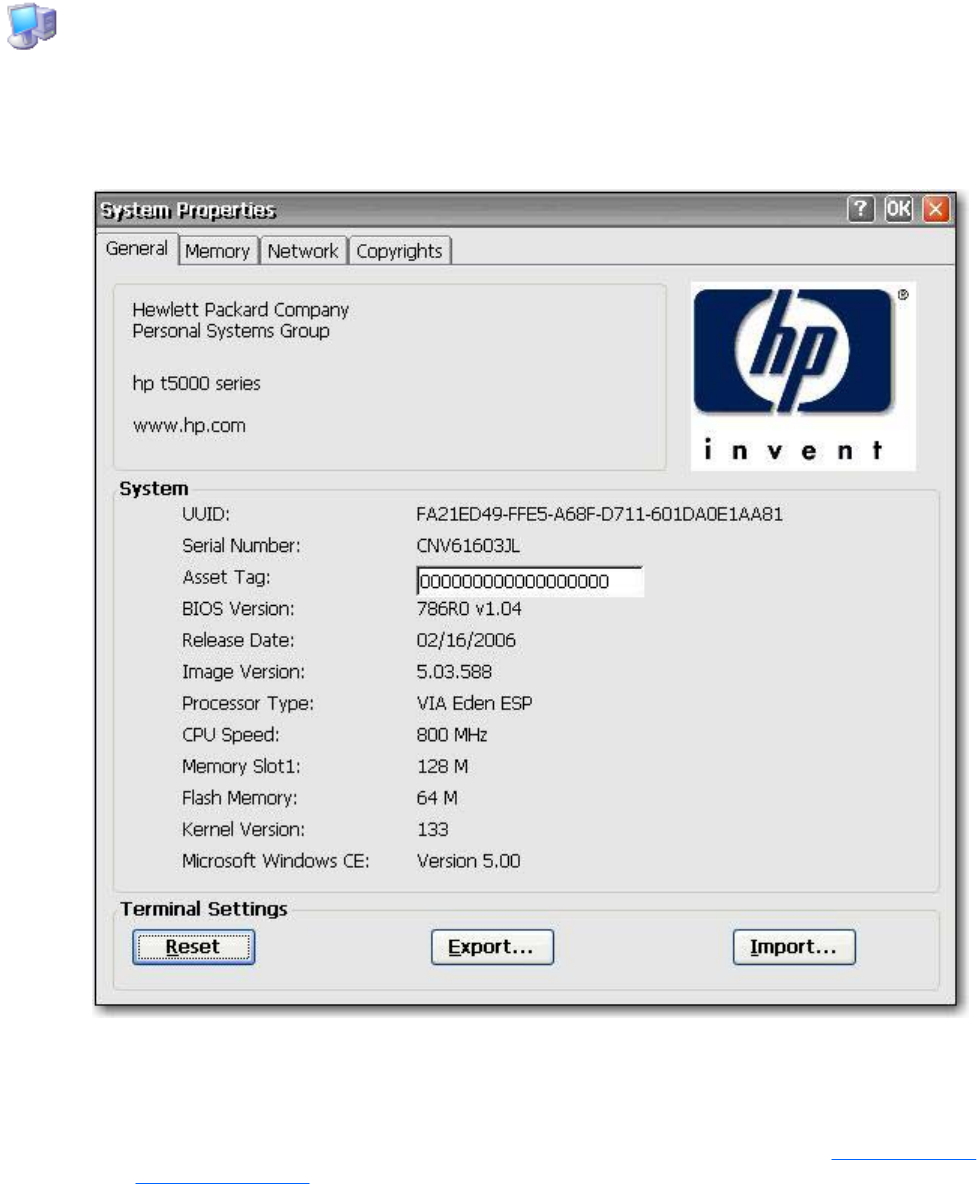
Task: Click image version value 5.03.588
Action: (x=454, y=672)
